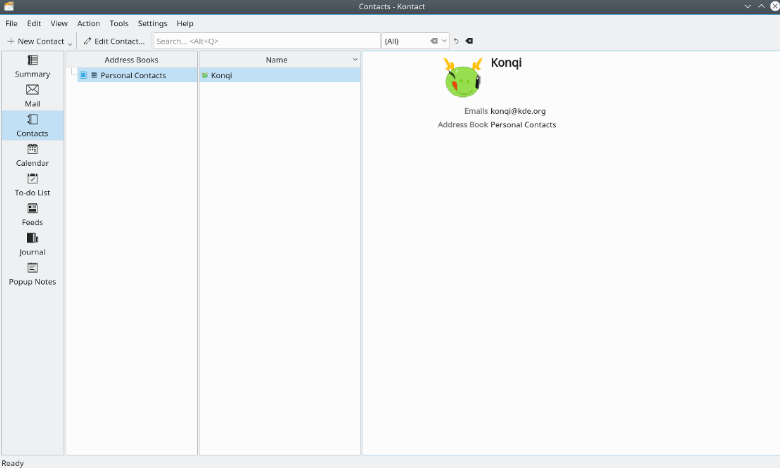Screen dimensions: 780x468
Task: Switch to the Mail component
Action: pos(32,96)
